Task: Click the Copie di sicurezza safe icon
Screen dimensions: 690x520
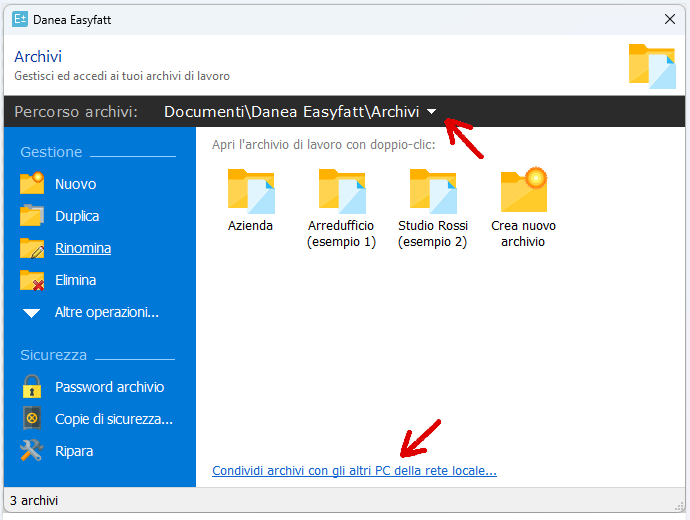Action: tap(32, 418)
